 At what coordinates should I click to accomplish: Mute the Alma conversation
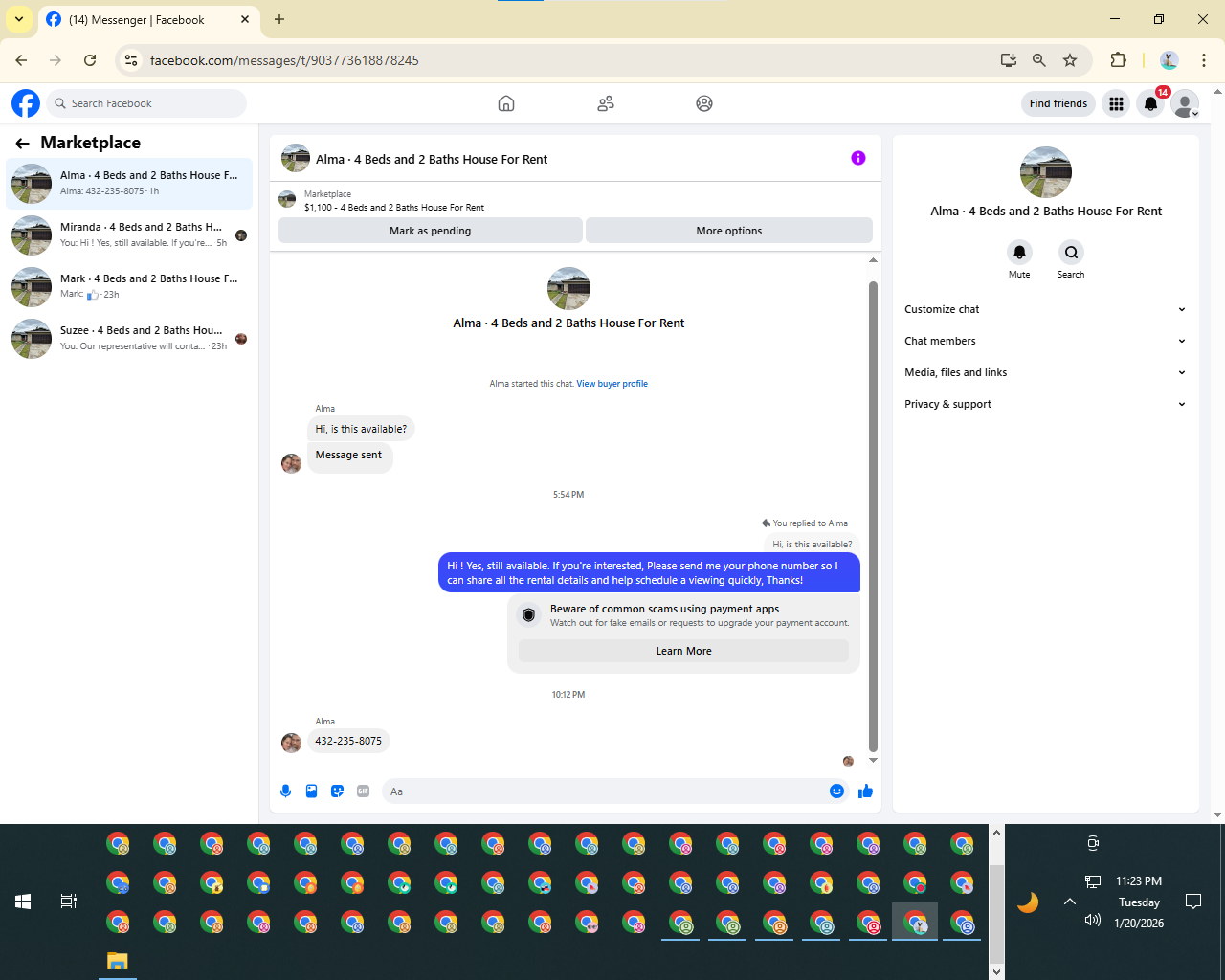1019,253
